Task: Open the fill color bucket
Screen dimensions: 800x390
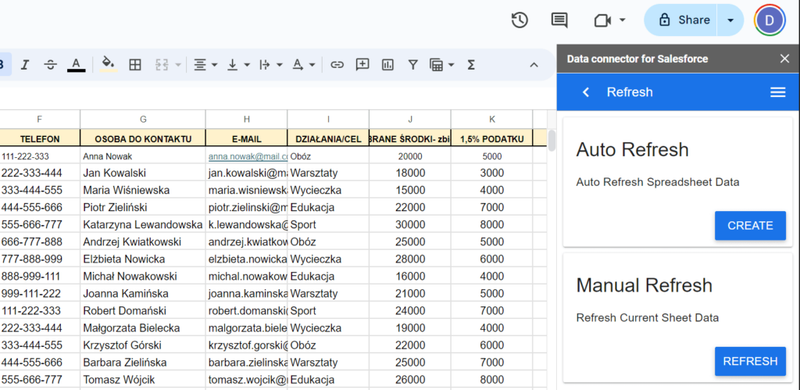Action: tap(108, 64)
